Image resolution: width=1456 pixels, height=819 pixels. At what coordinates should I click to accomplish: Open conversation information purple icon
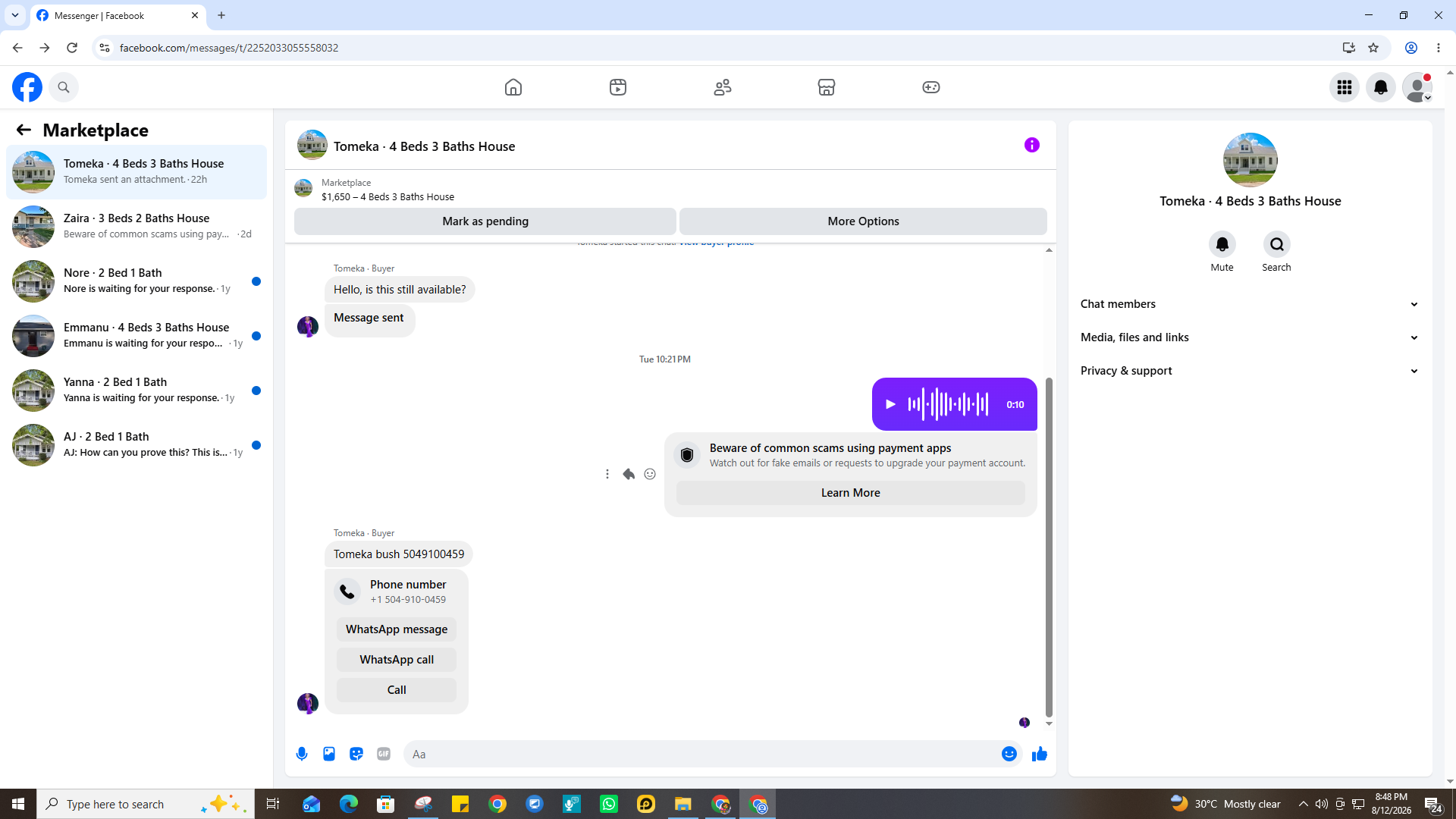pyautogui.click(x=1032, y=145)
